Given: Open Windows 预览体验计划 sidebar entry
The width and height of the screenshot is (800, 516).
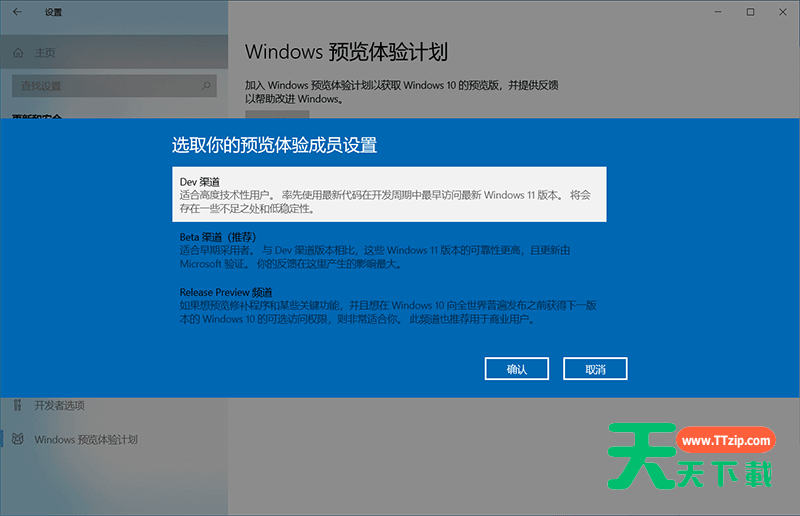Looking at the screenshot, I should 85,439.
